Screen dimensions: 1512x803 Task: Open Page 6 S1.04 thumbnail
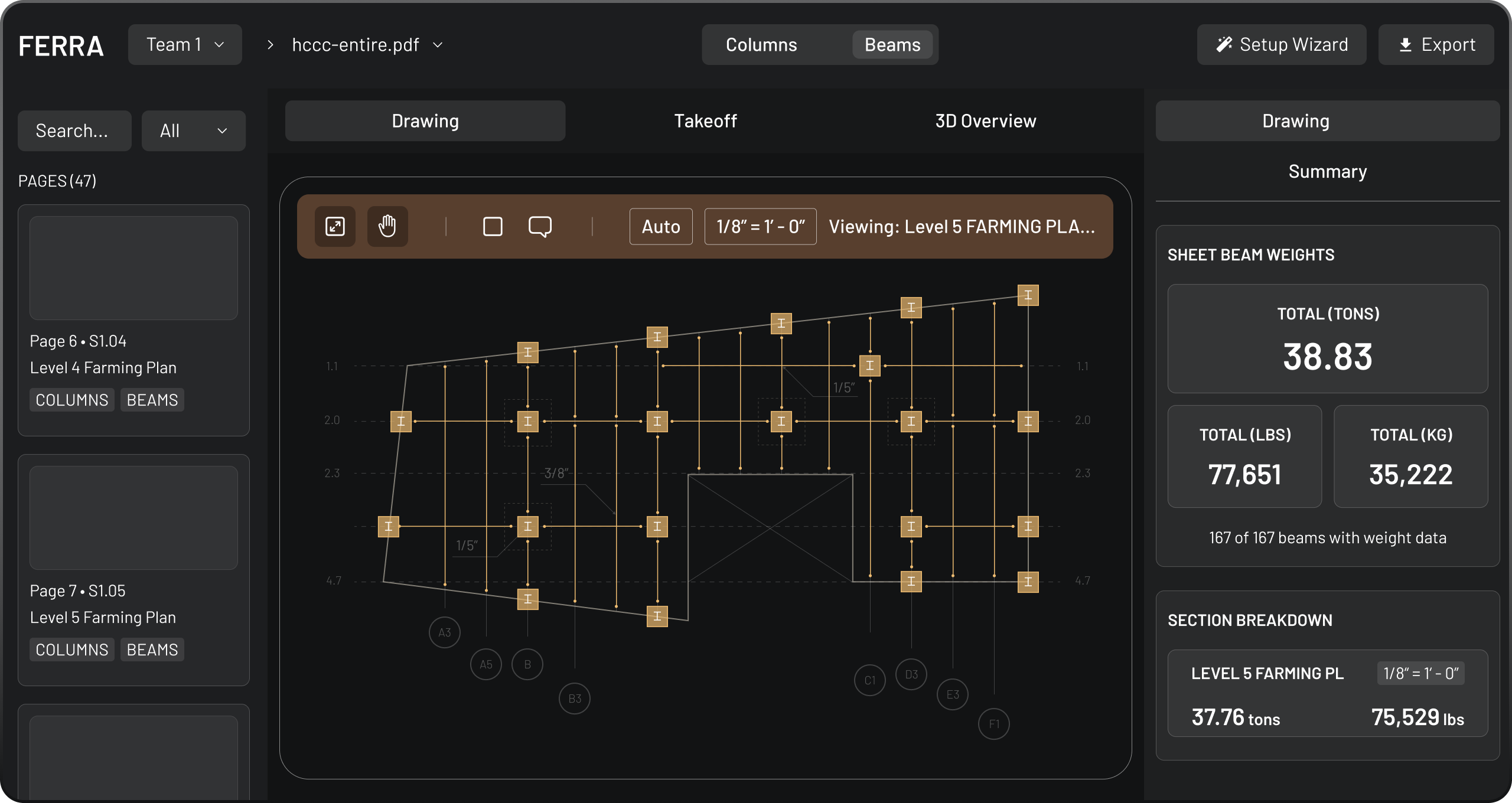pos(133,268)
